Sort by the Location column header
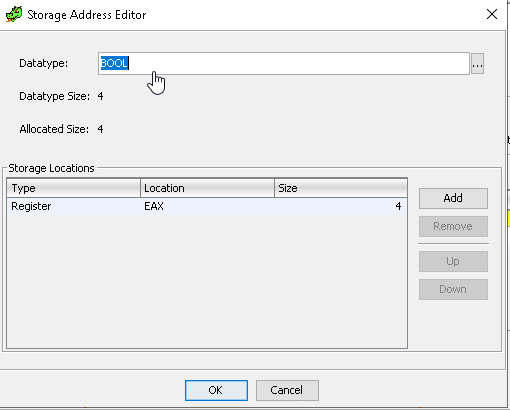Image resolution: width=510 pixels, height=410 pixels. tap(207, 188)
